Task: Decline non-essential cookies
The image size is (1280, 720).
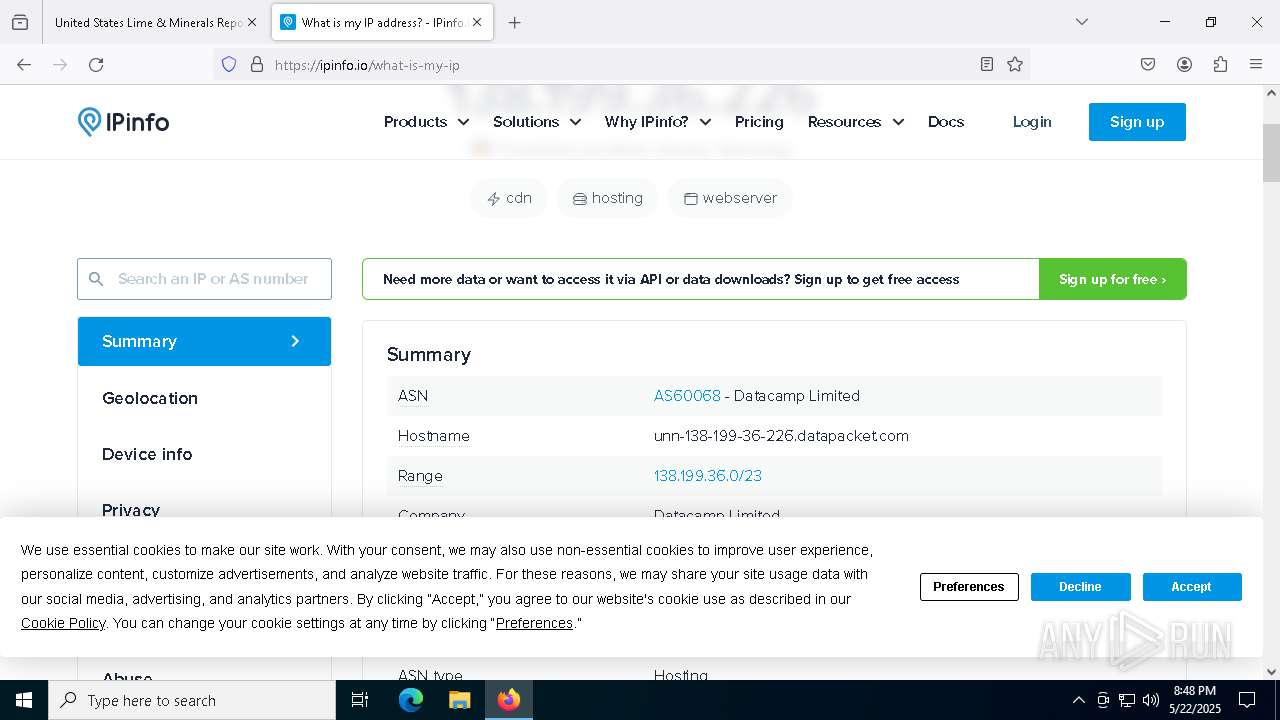Action: pyautogui.click(x=1080, y=587)
